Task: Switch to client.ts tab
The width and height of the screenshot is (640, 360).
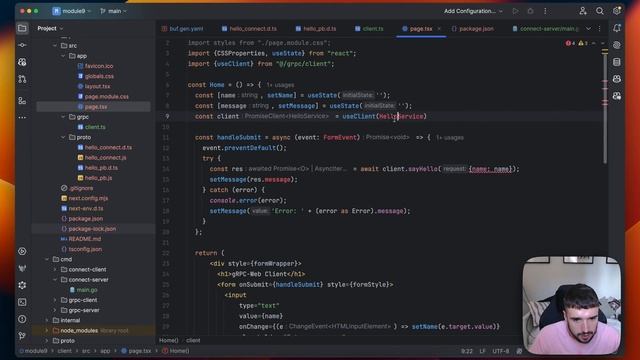Action: click(x=369, y=29)
